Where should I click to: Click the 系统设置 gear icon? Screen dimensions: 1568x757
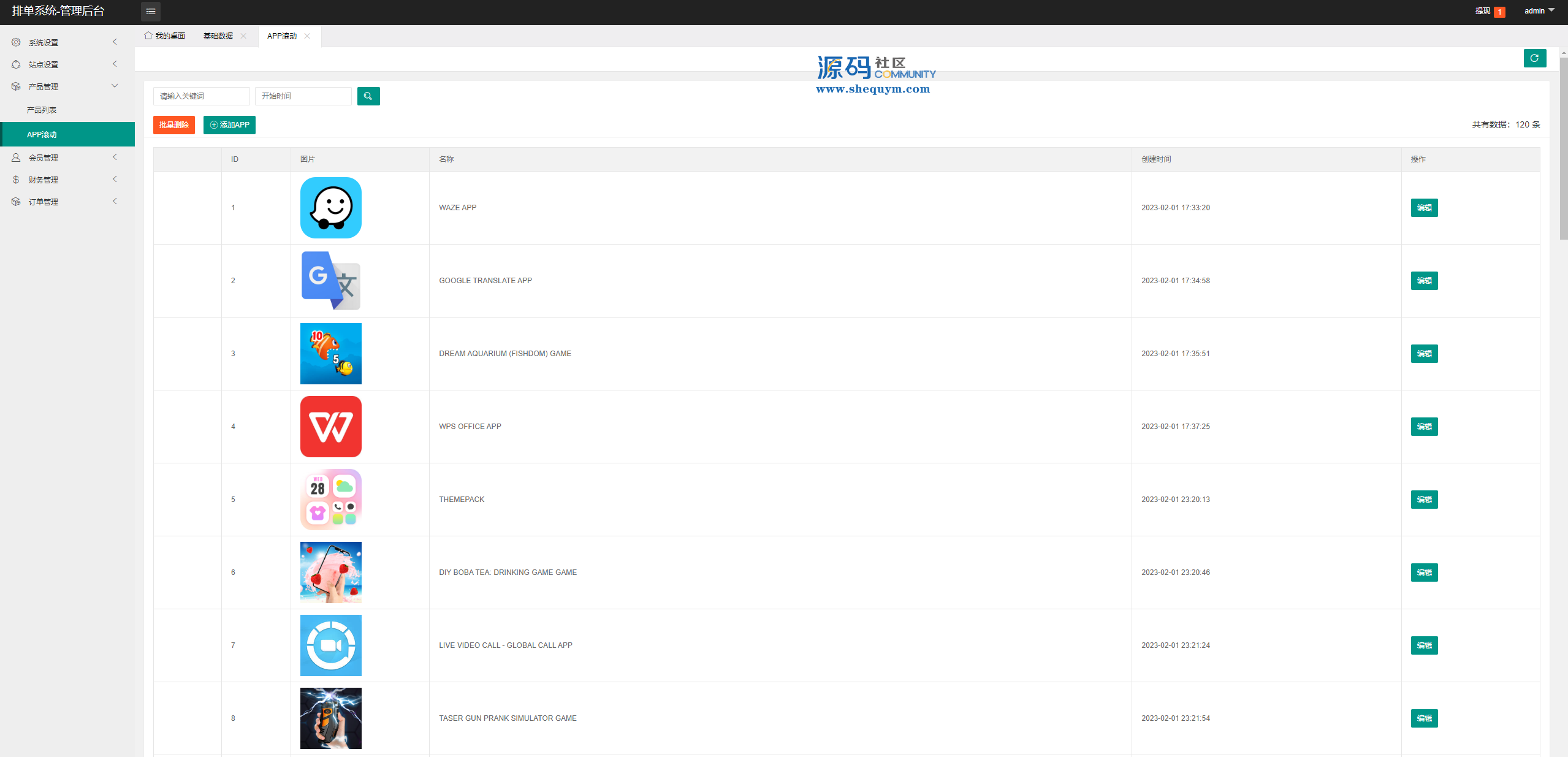[16, 42]
